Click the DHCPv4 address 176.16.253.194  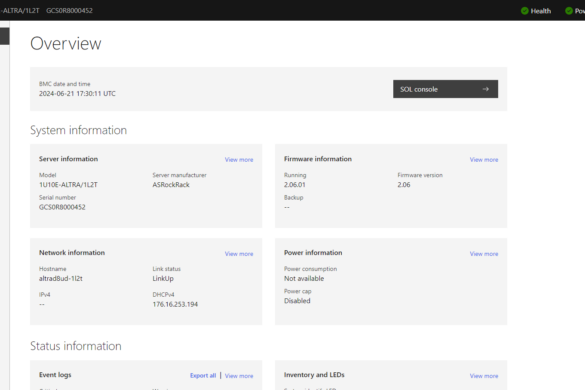pos(175,304)
